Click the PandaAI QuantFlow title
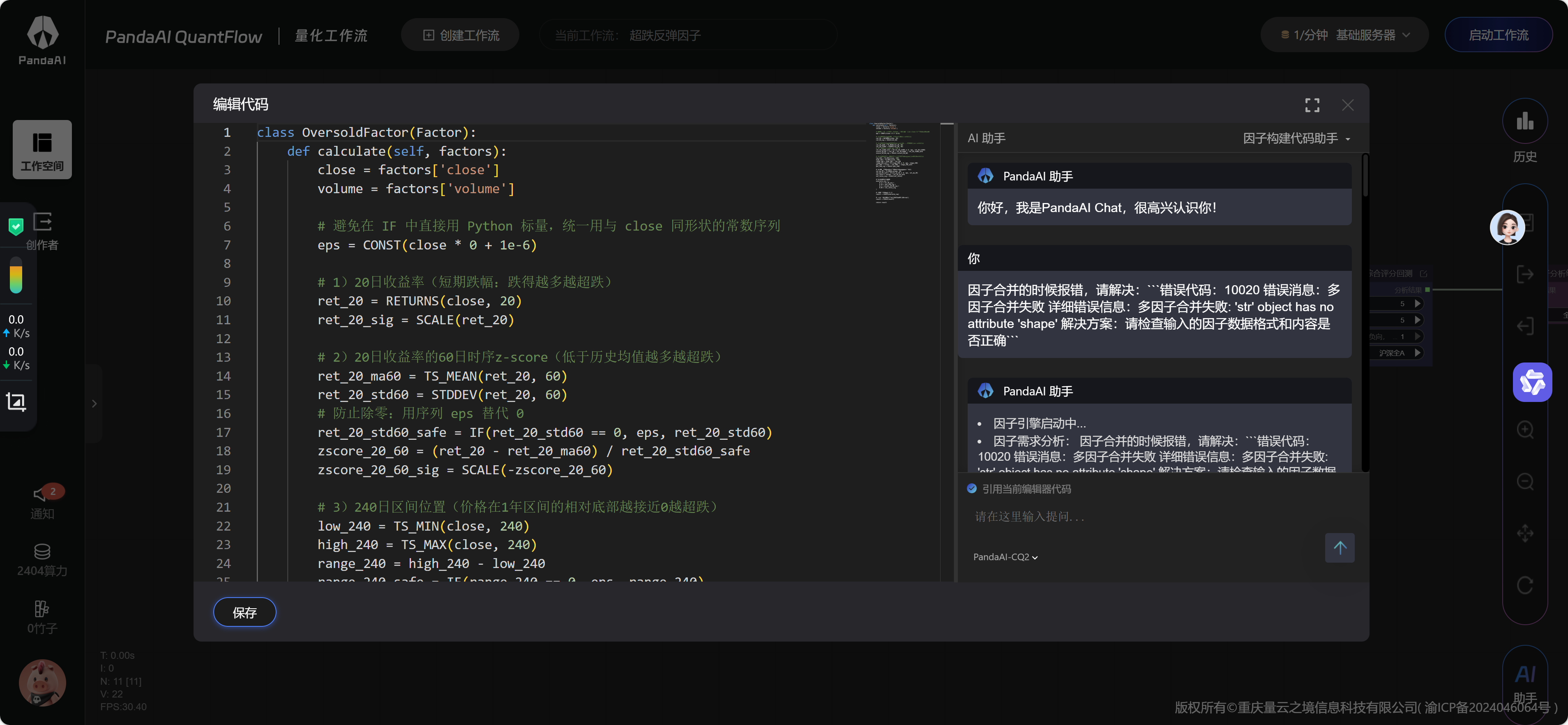Screen dimensions: 1568x725 coord(184,37)
